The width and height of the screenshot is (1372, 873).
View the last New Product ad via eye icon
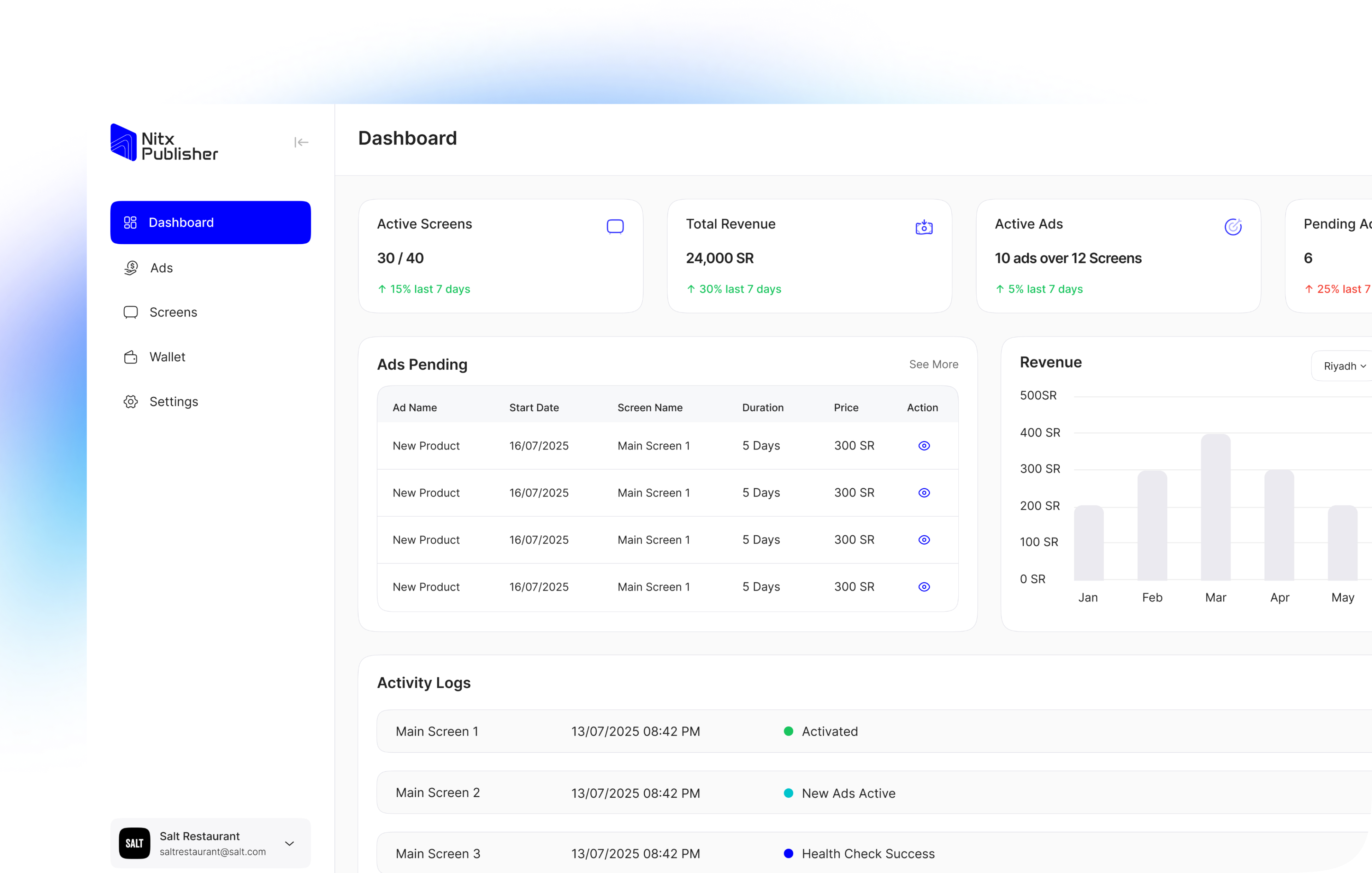click(924, 587)
